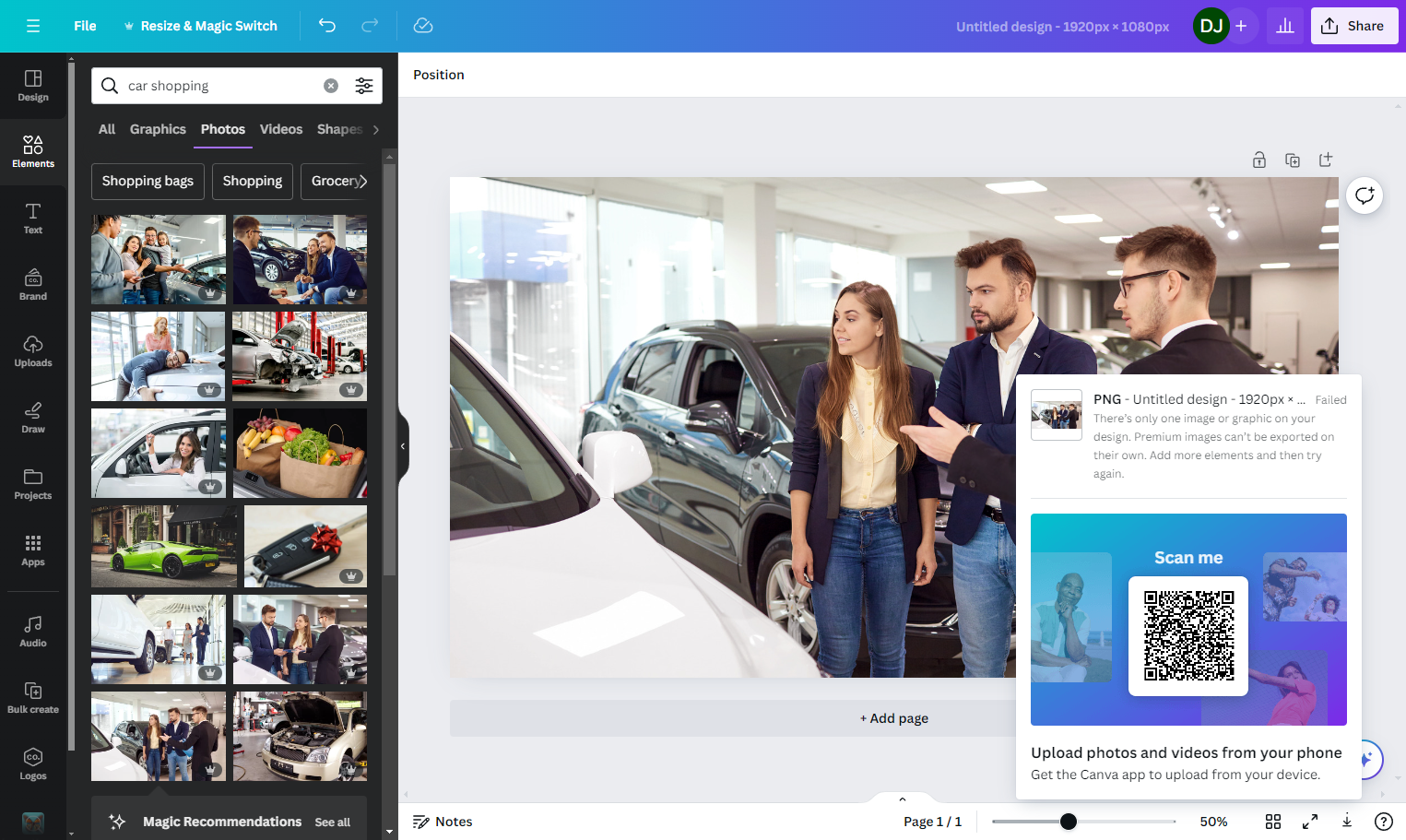This screenshot has height=840, width=1406.
Task: Open the comment bubble button
Action: tap(1365, 195)
